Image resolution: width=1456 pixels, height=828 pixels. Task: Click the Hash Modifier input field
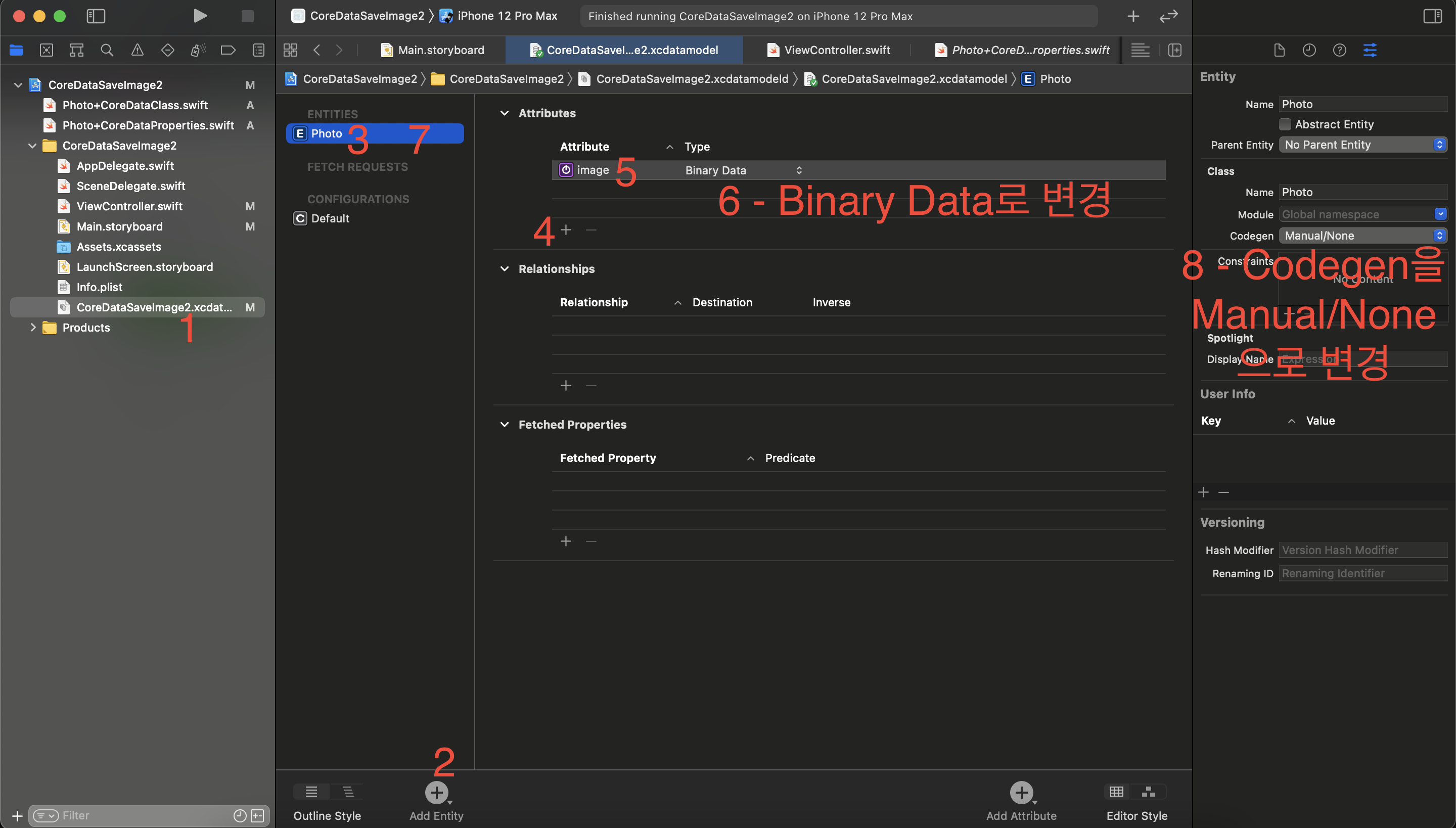pos(1362,550)
